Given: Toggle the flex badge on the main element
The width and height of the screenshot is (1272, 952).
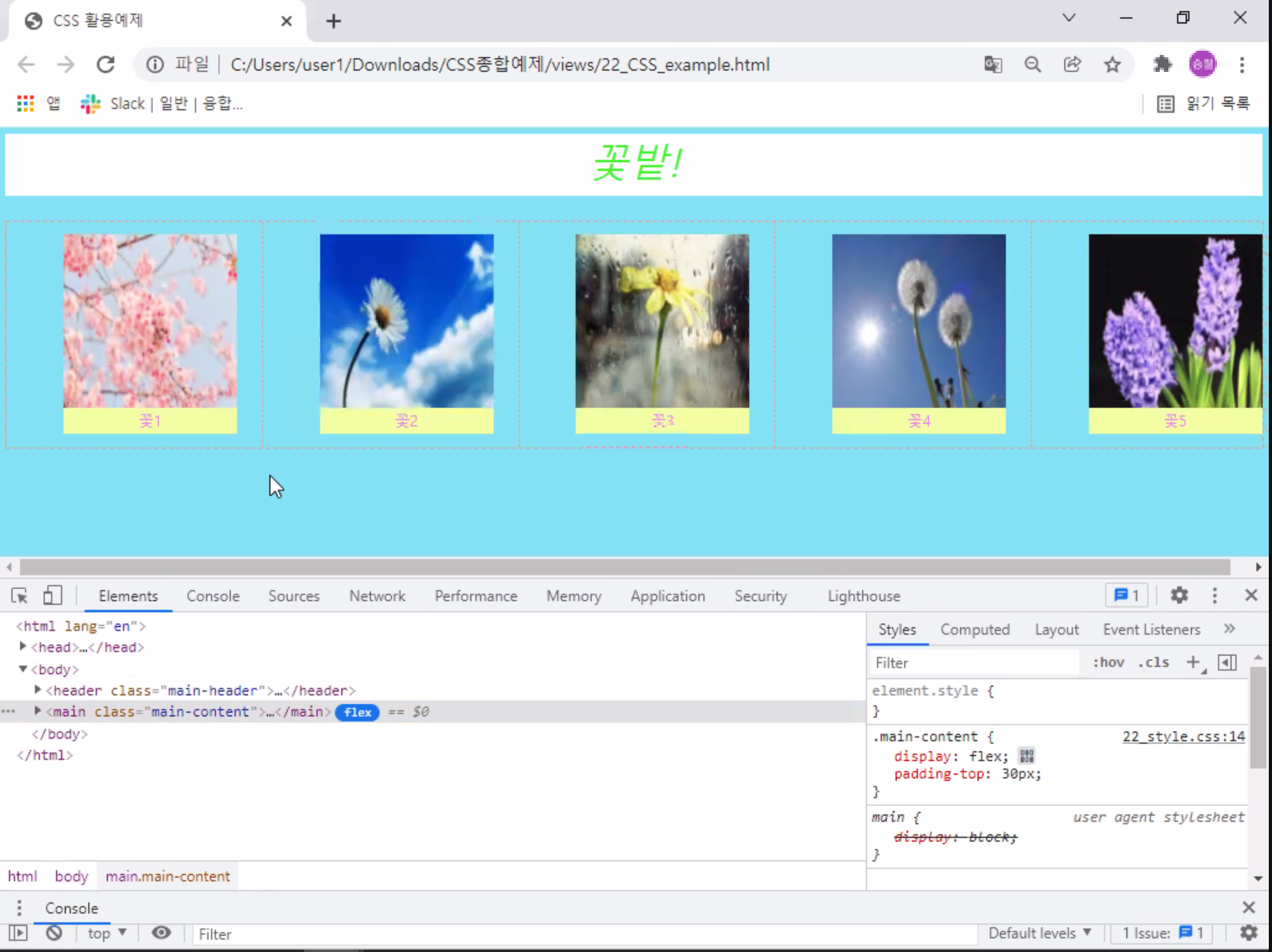Looking at the screenshot, I should [x=357, y=712].
